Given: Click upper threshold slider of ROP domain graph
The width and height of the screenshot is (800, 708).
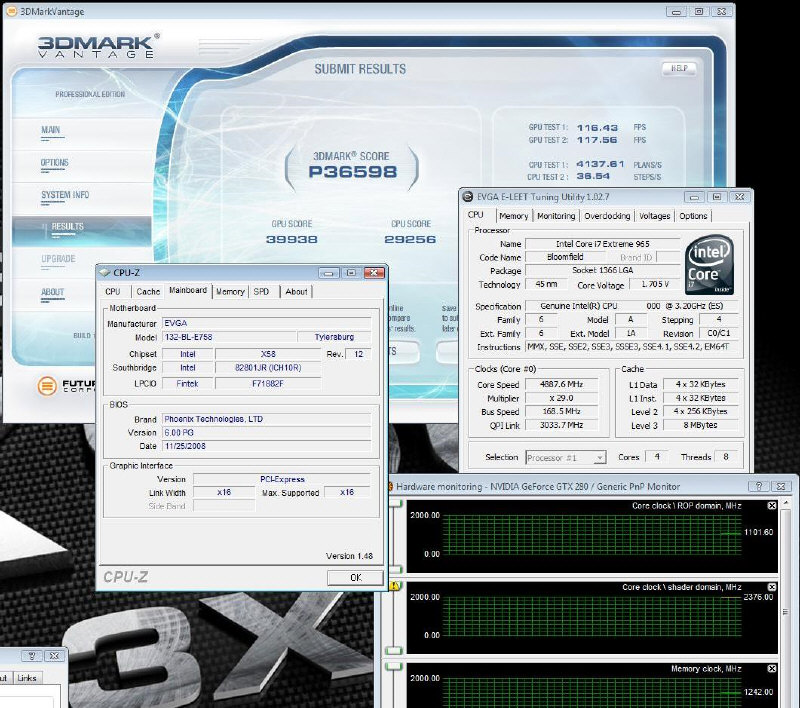Looking at the screenshot, I should point(395,503).
